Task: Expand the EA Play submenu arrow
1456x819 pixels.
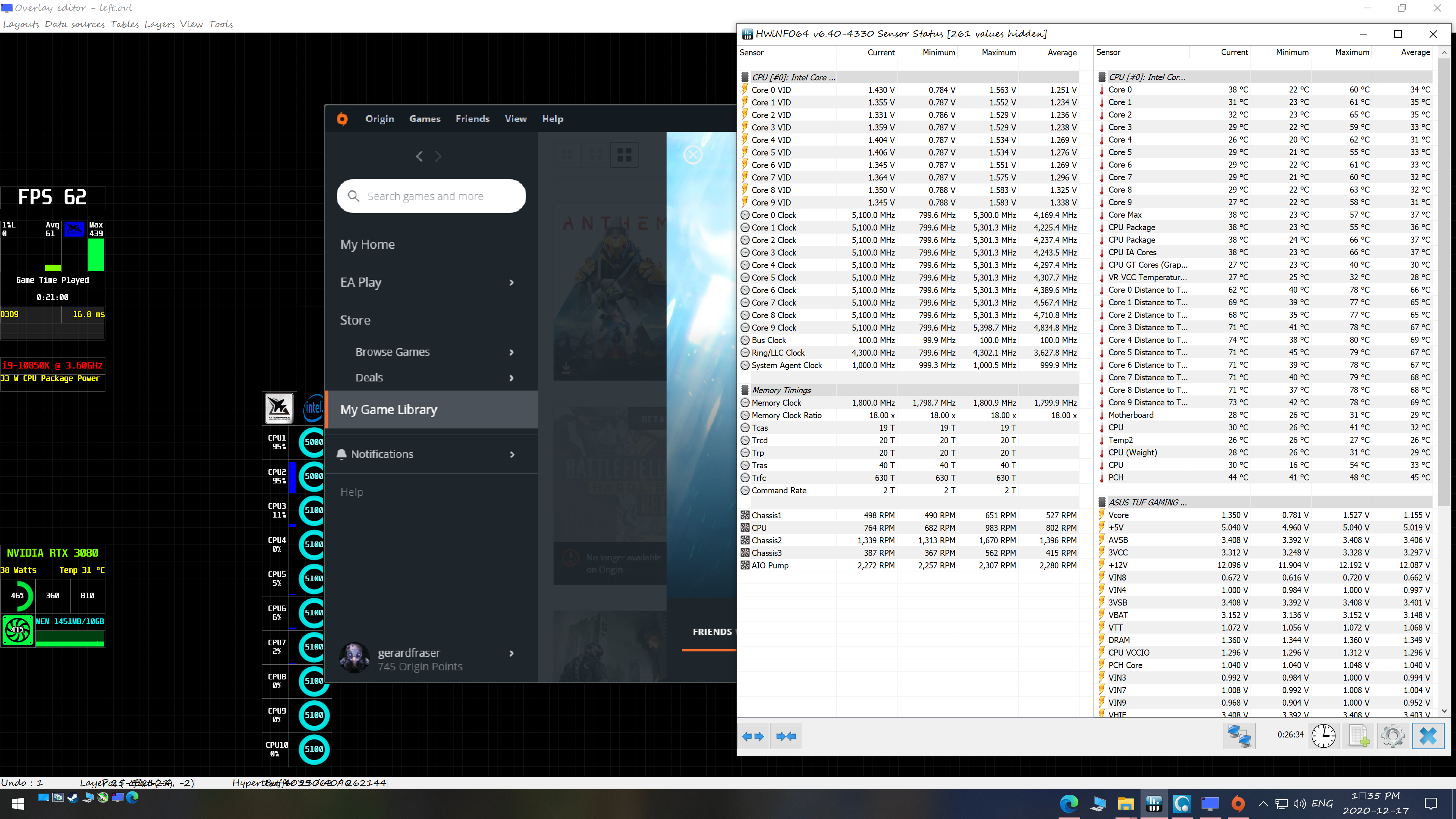Action: (511, 282)
